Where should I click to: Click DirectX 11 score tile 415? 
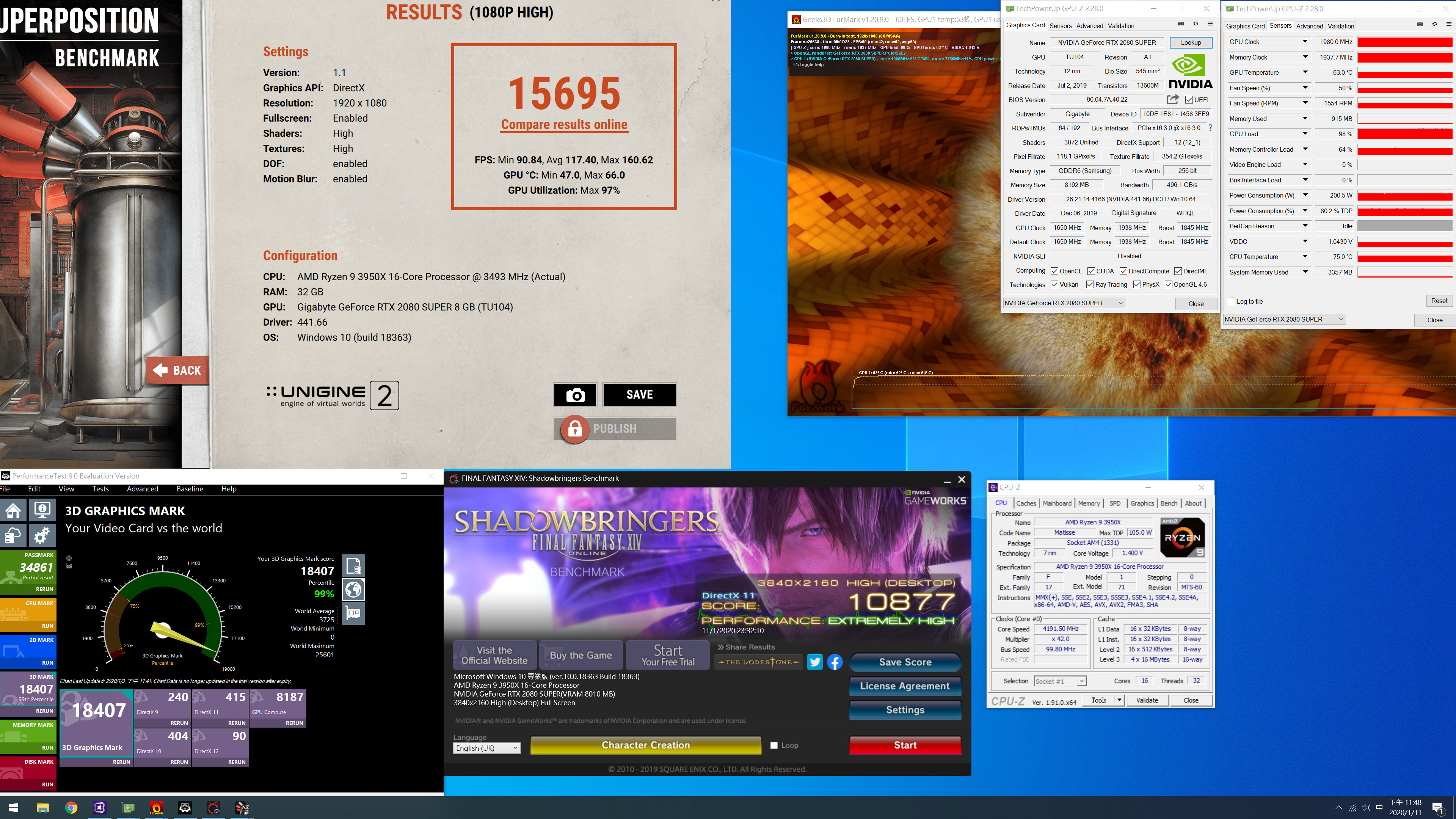[220, 708]
